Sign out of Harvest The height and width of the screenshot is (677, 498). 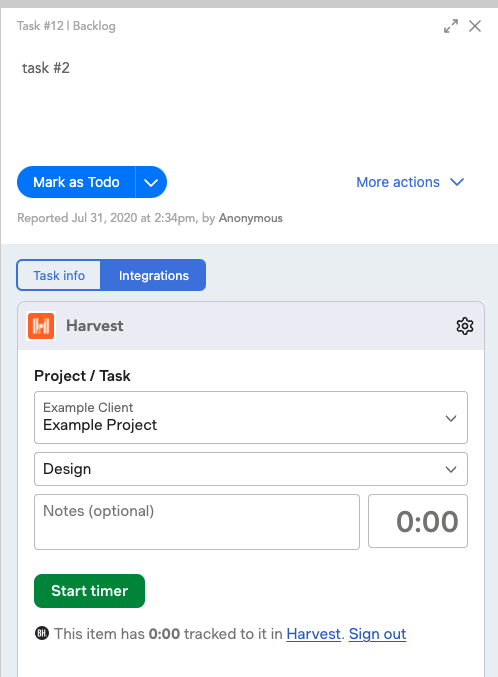(x=377, y=634)
